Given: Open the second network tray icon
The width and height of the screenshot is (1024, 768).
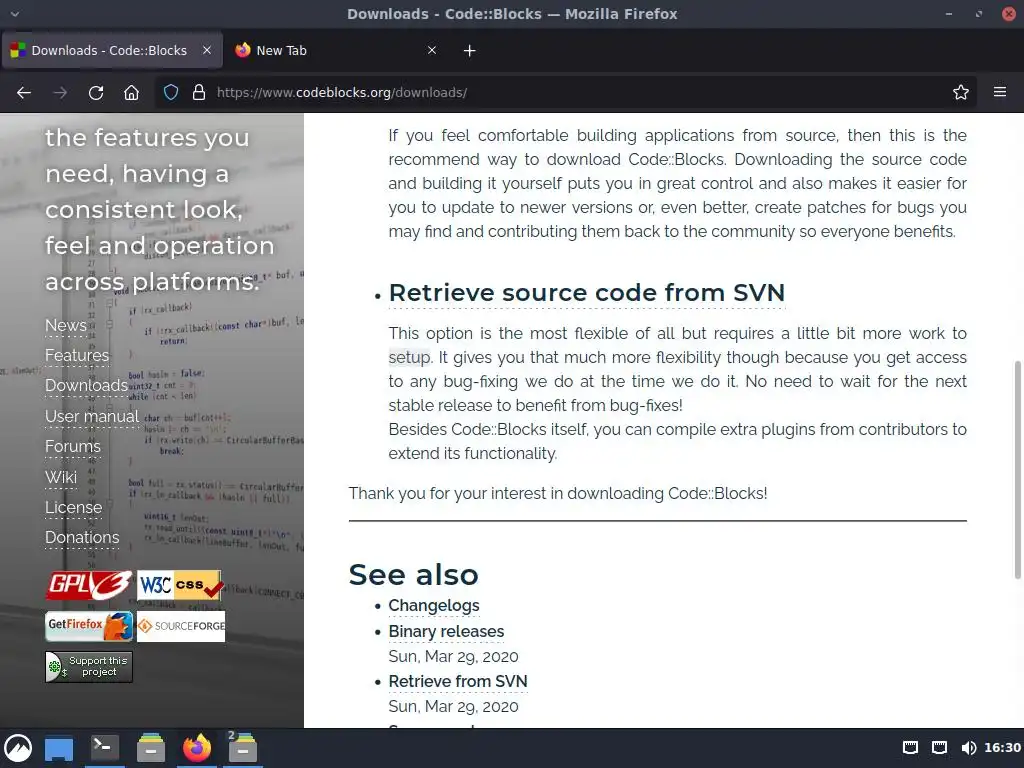Looking at the screenshot, I should (x=939, y=748).
